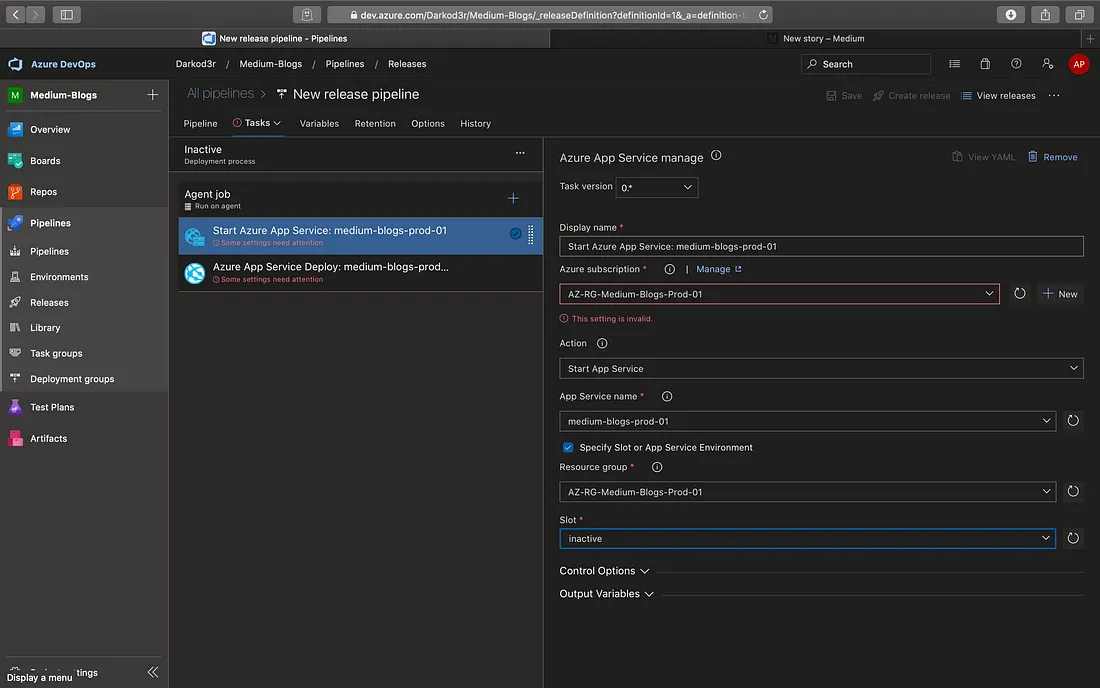Open Deployment groups in the sidebar

(x=72, y=379)
